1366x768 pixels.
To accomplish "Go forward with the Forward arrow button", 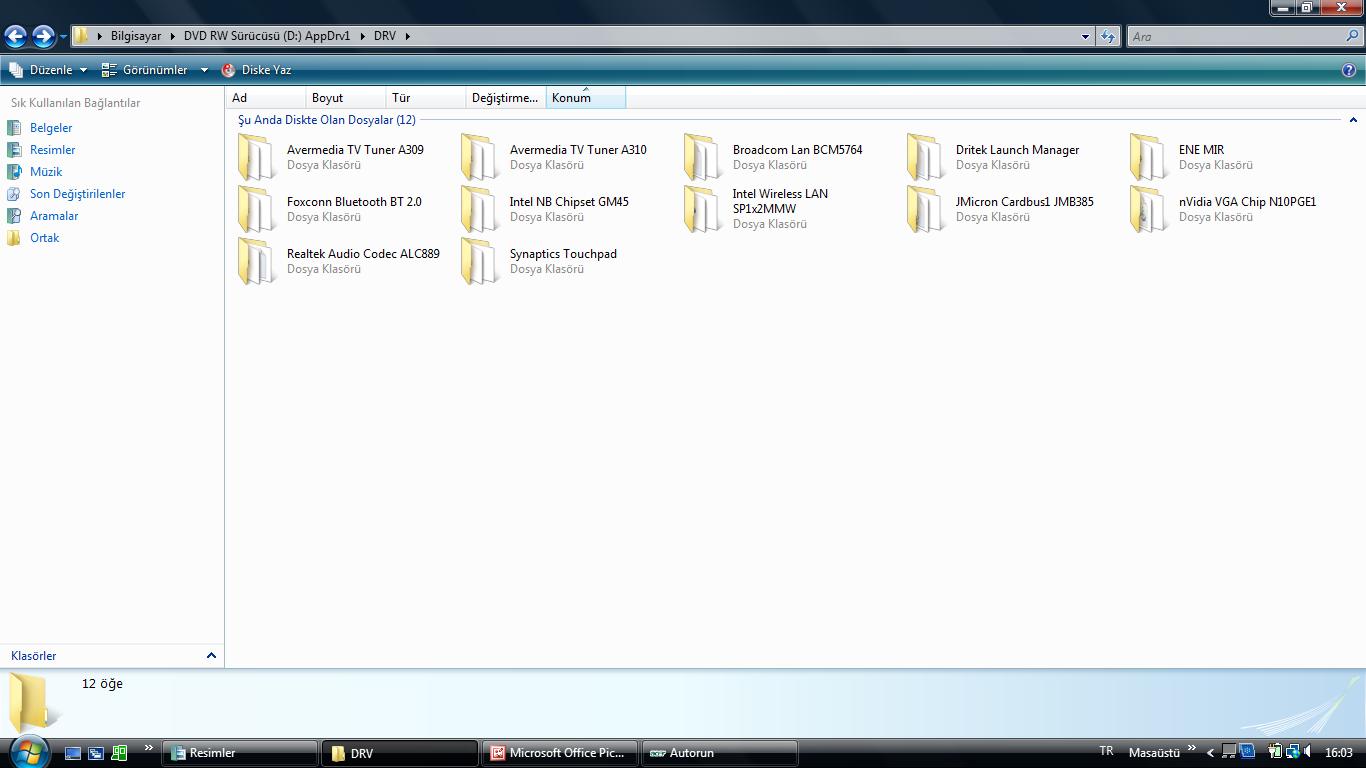I will click(43, 37).
